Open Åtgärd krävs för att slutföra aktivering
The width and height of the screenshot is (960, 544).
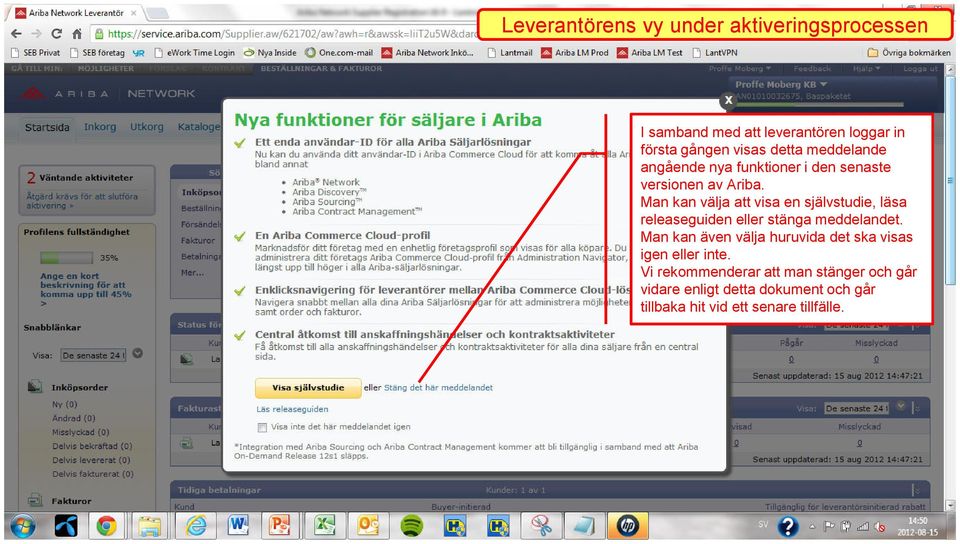click(81, 201)
